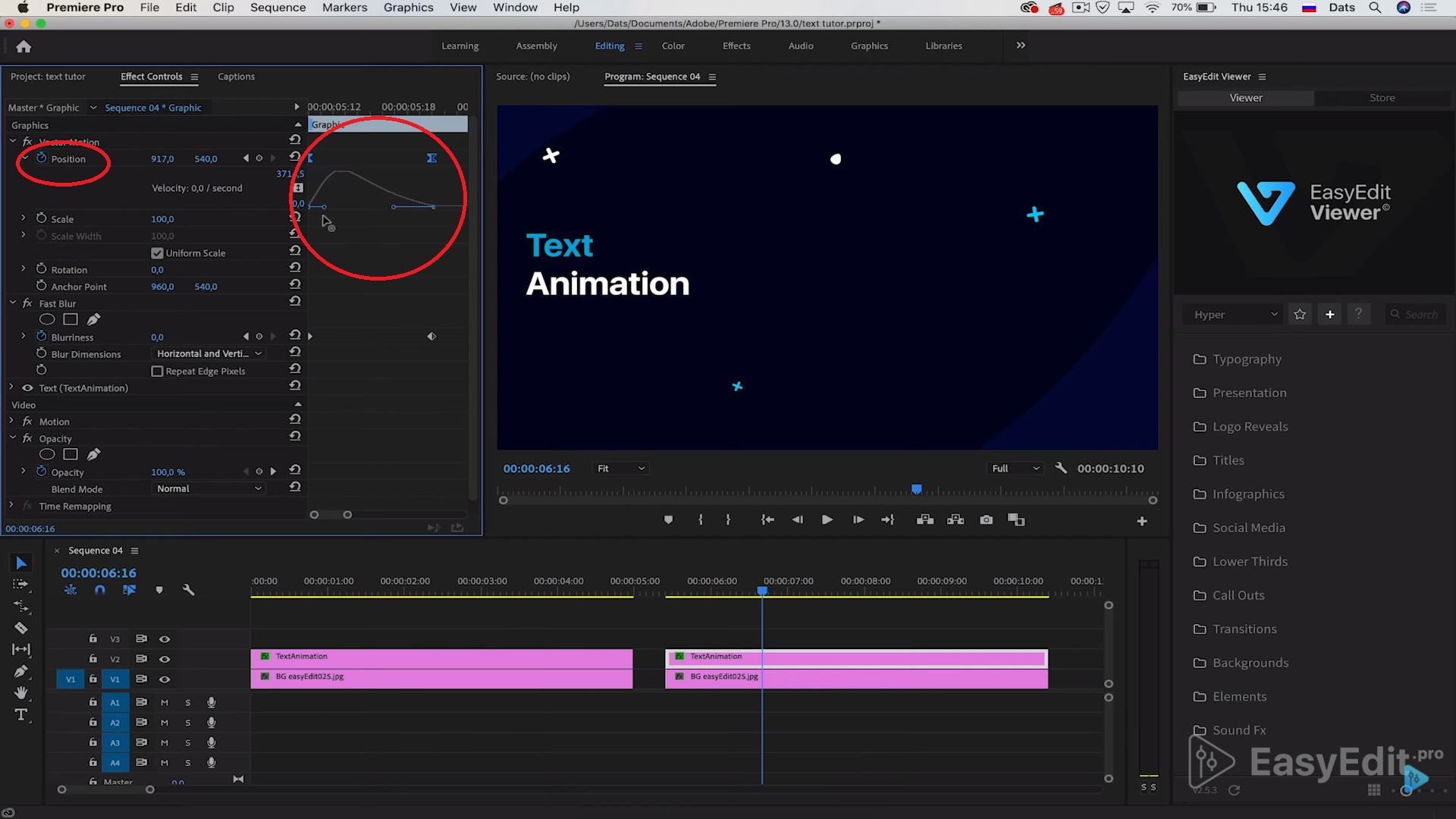Select the Graphics workspace tab
The width and height of the screenshot is (1456, 819).
870,46
